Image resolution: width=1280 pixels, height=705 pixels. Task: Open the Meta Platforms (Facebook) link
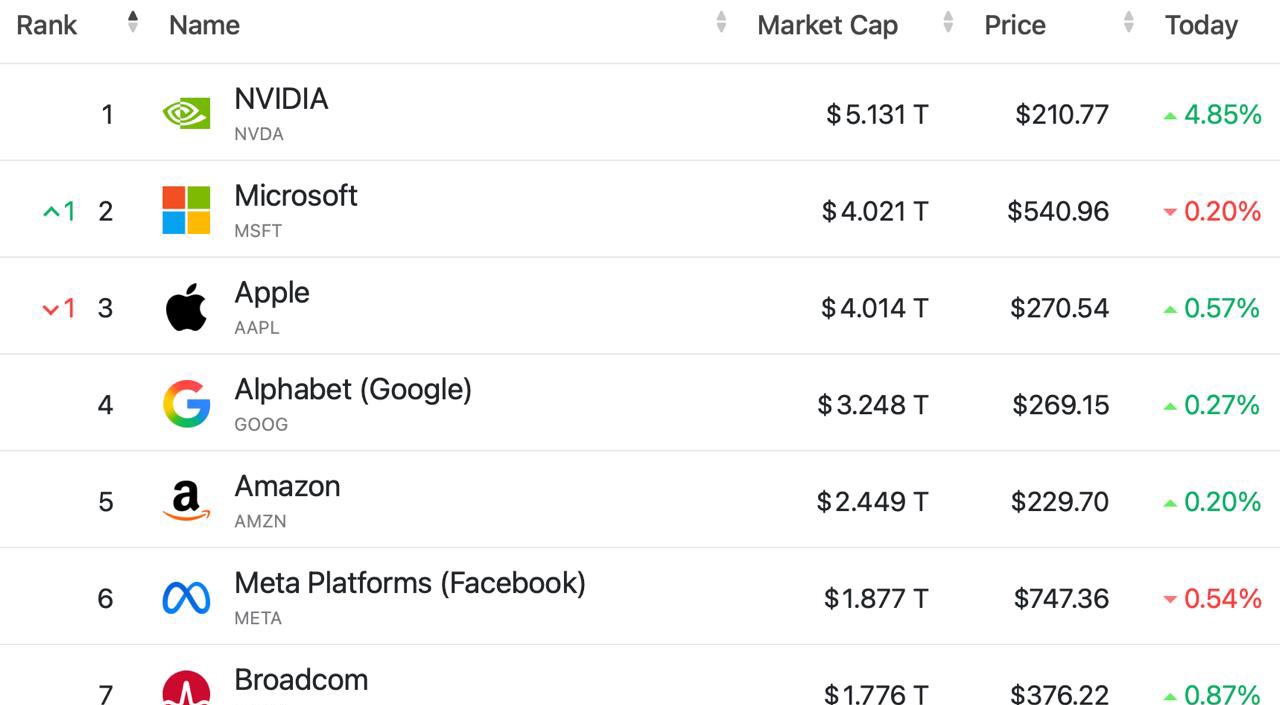(x=410, y=583)
